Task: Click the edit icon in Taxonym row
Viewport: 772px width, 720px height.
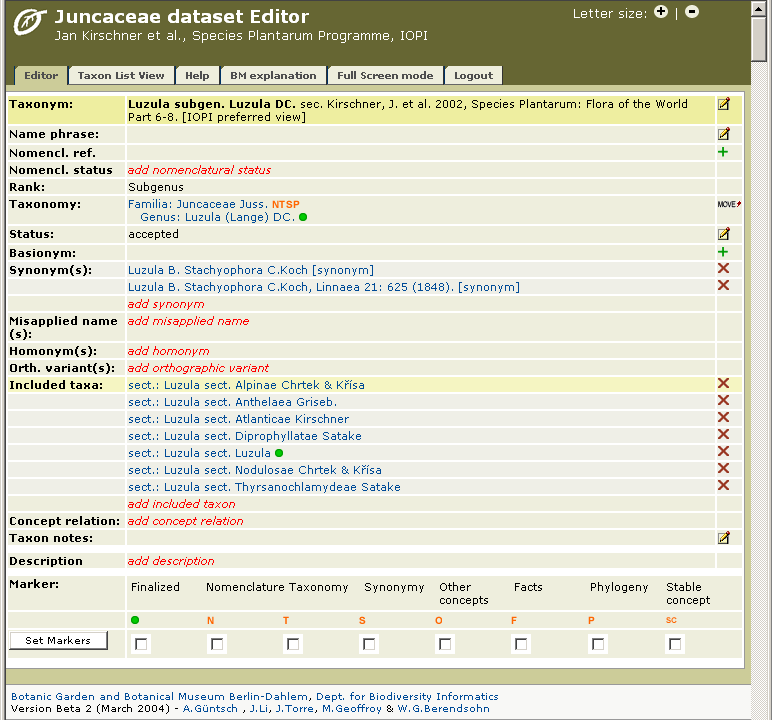Action: pyautogui.click(x=724, y=104)
